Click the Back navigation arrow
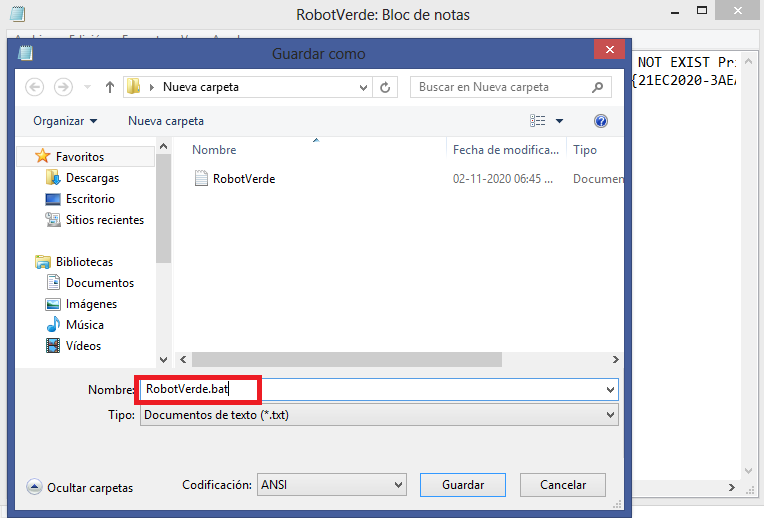764x518 pixels. [35, 87]
